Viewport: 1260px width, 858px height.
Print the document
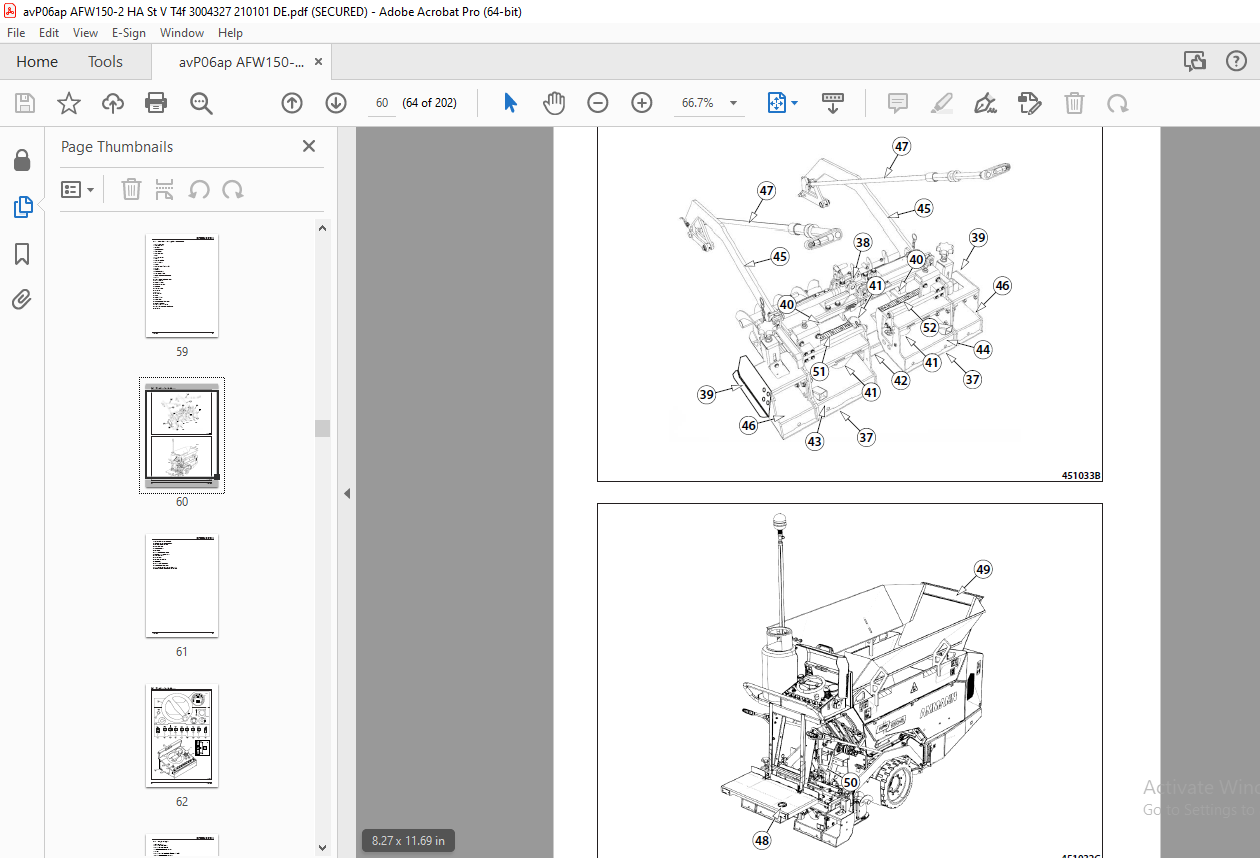tap(156, 103)
